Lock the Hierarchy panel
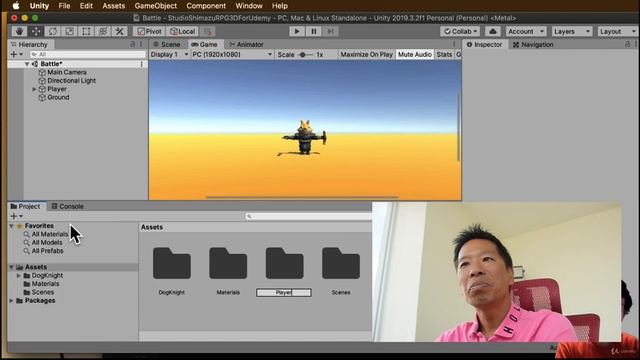640x360 pixels. 133,44
